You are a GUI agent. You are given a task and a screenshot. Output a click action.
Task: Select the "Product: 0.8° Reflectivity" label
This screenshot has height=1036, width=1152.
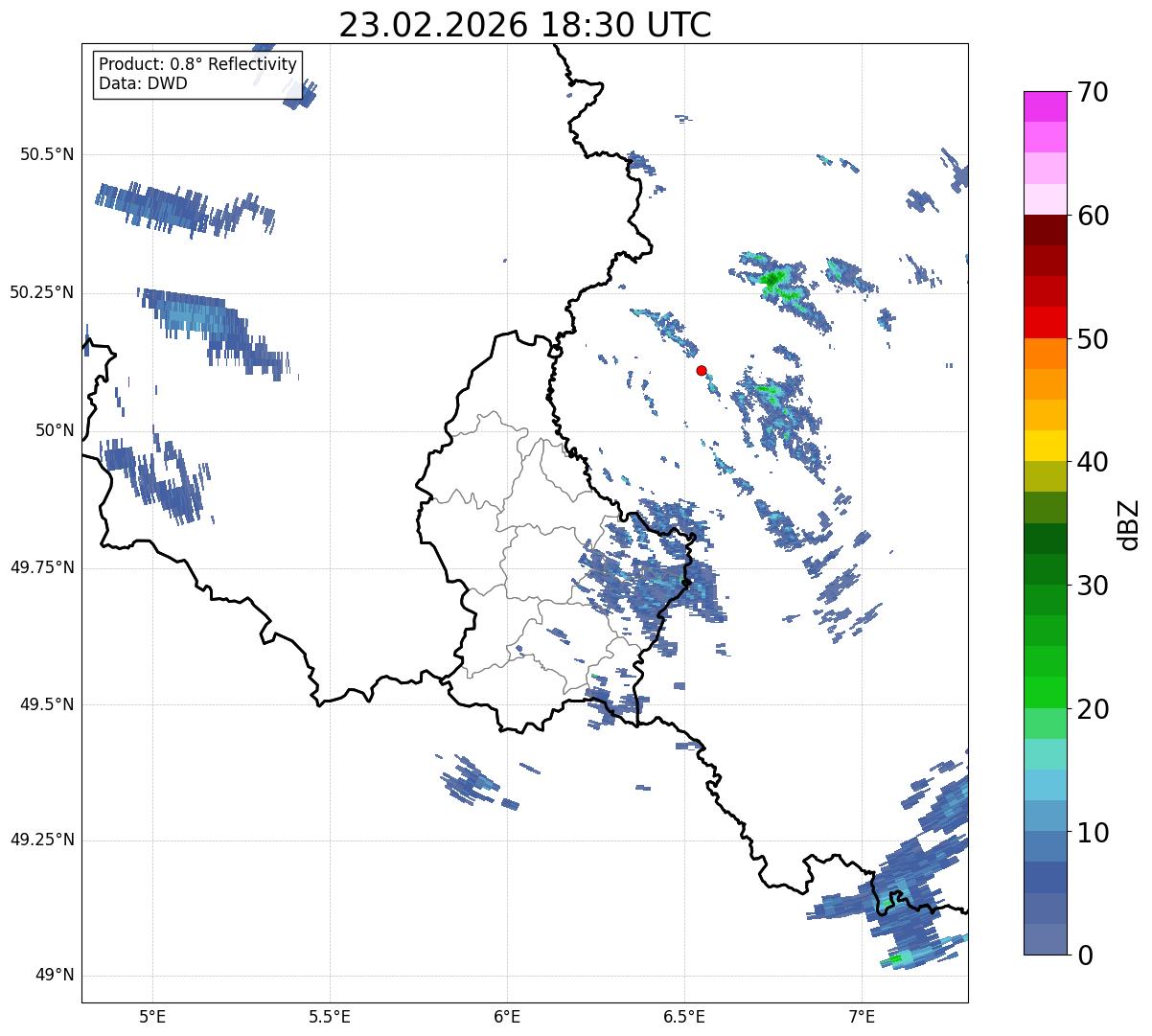pyautogui.click(x=198, y=64)
